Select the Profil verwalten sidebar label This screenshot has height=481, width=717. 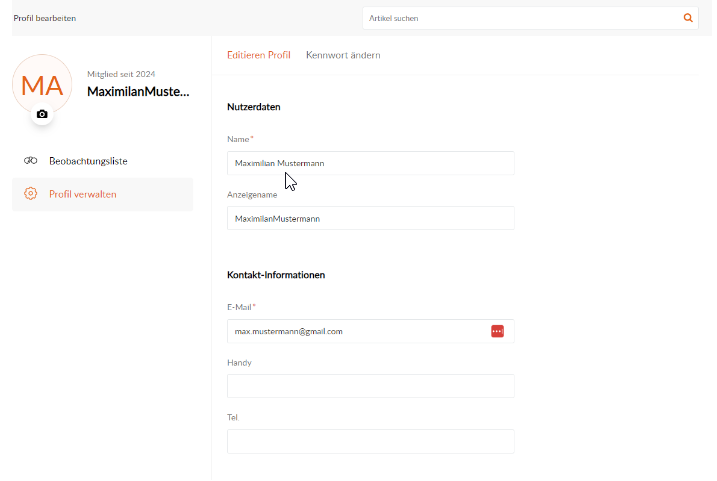coord(83,194)
